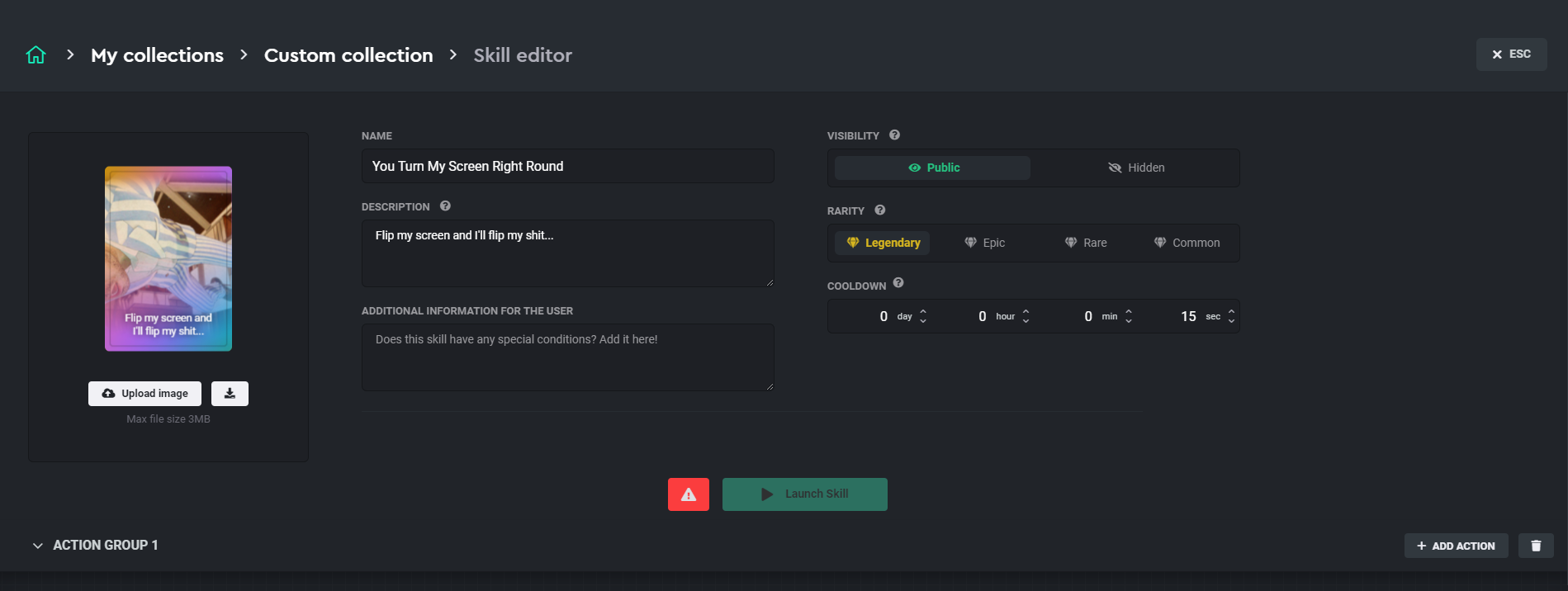Go to My collections breadcrumb

(157, 55)
